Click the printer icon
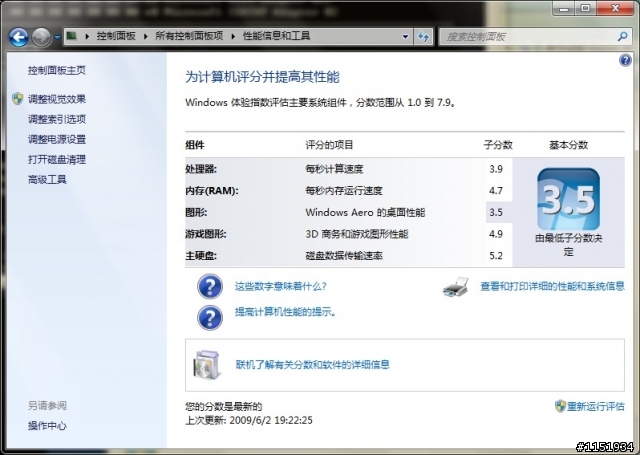 (x=456, y=287)
